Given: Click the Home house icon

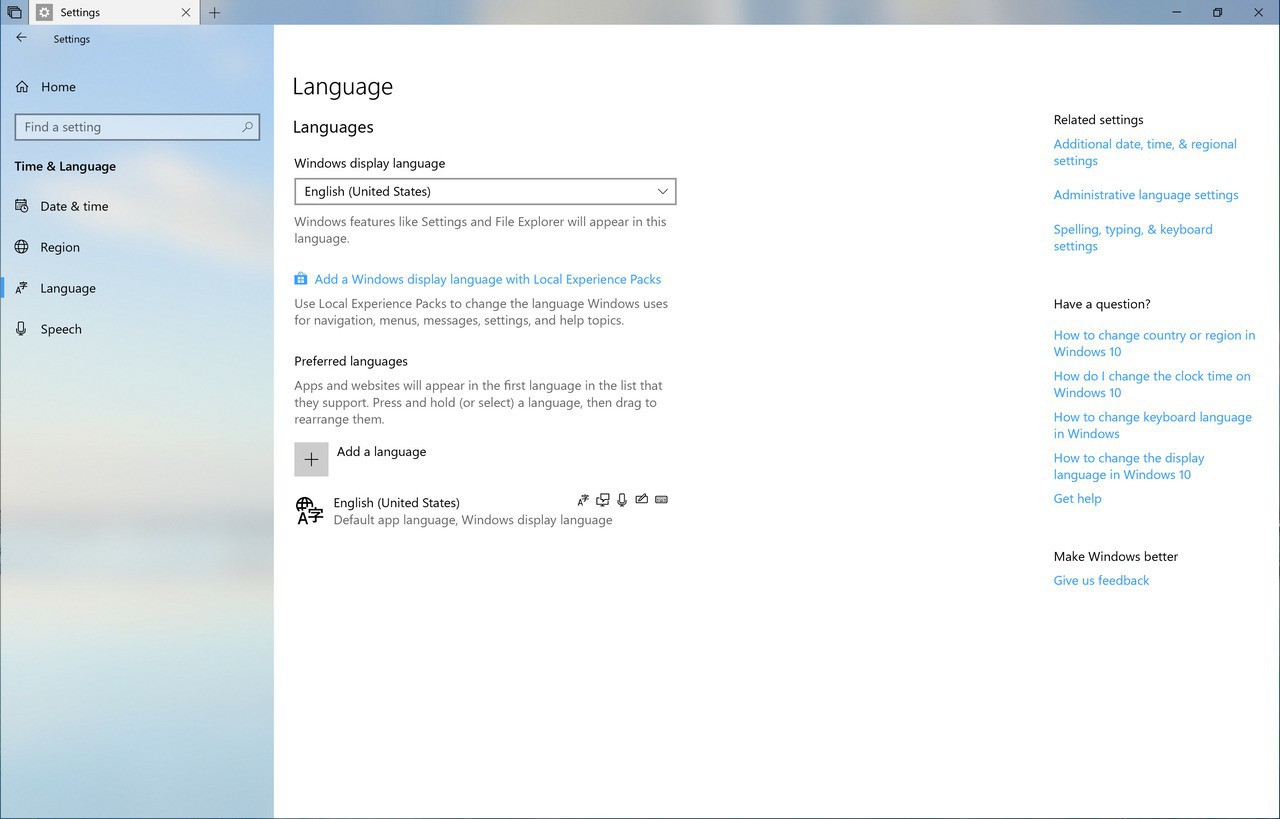Looking at the screenshot, I should [x=22, y=87].
